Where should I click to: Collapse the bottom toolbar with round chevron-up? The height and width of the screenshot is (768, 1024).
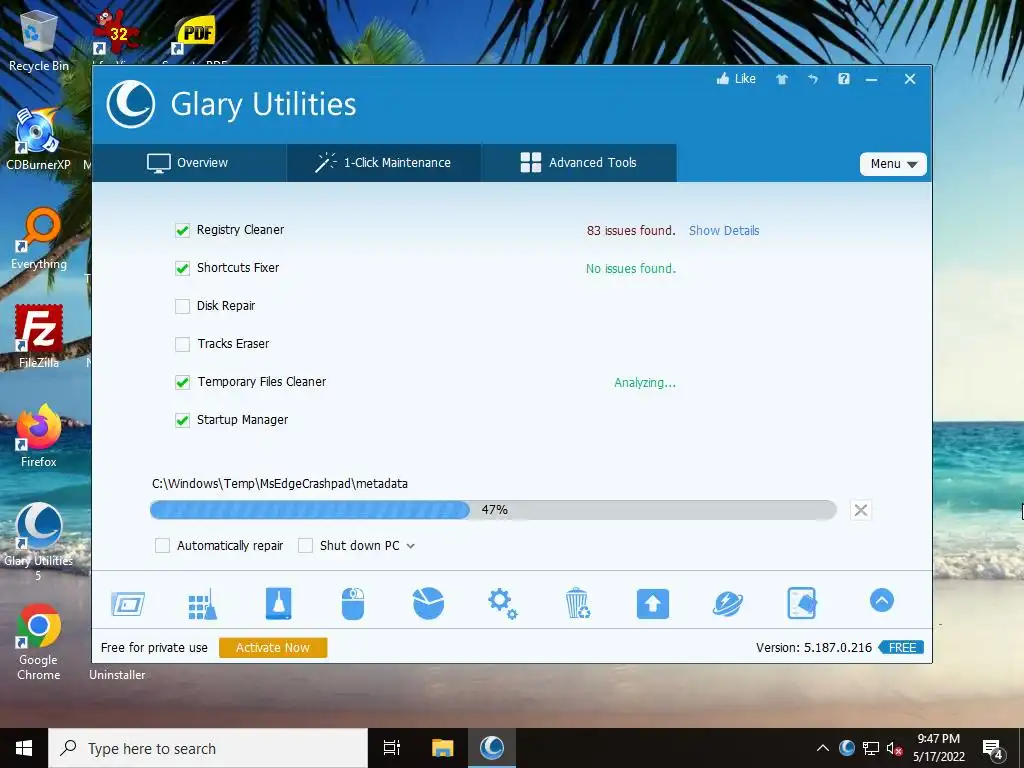coord(882,600)
